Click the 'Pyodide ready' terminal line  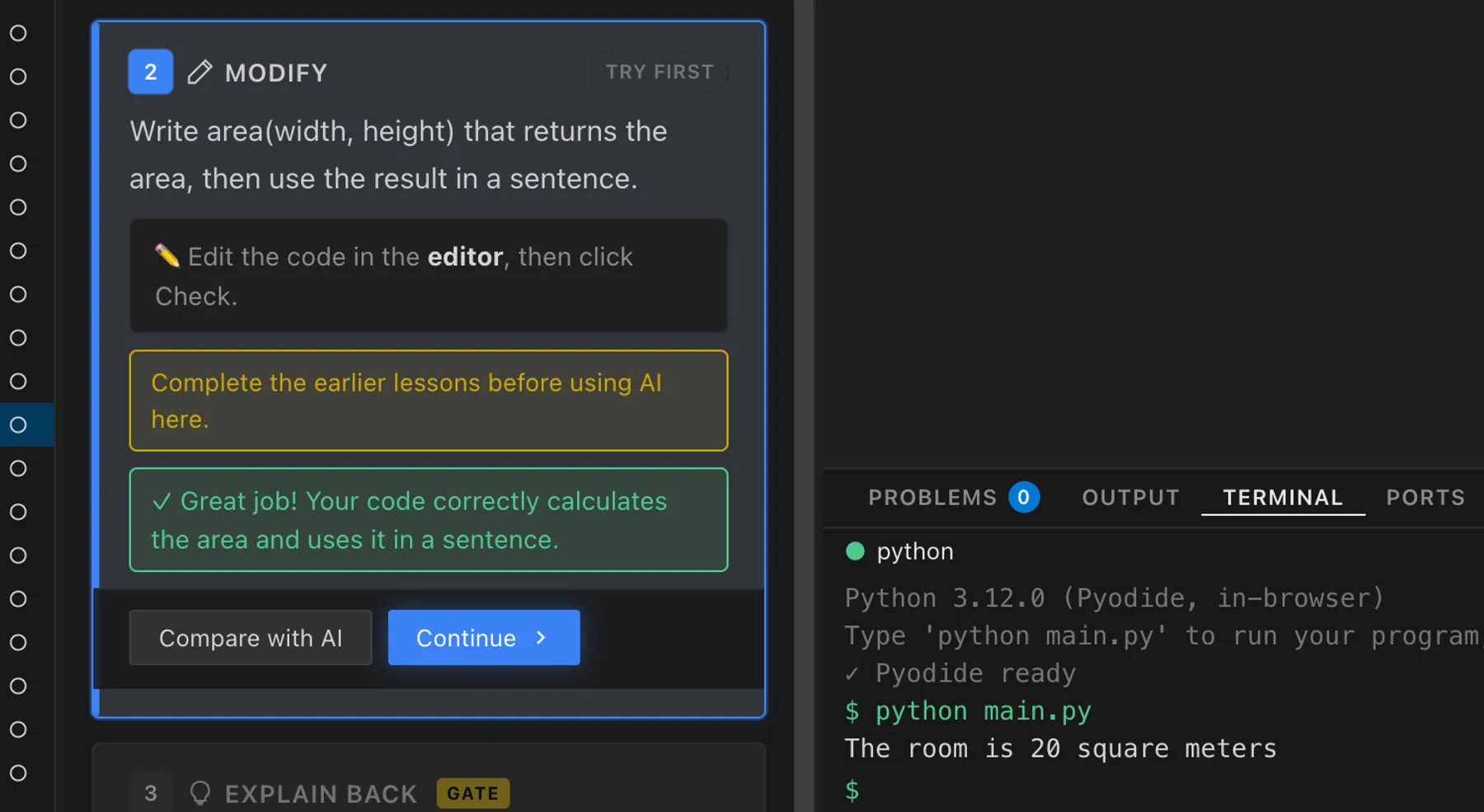(x=960, y=674)
